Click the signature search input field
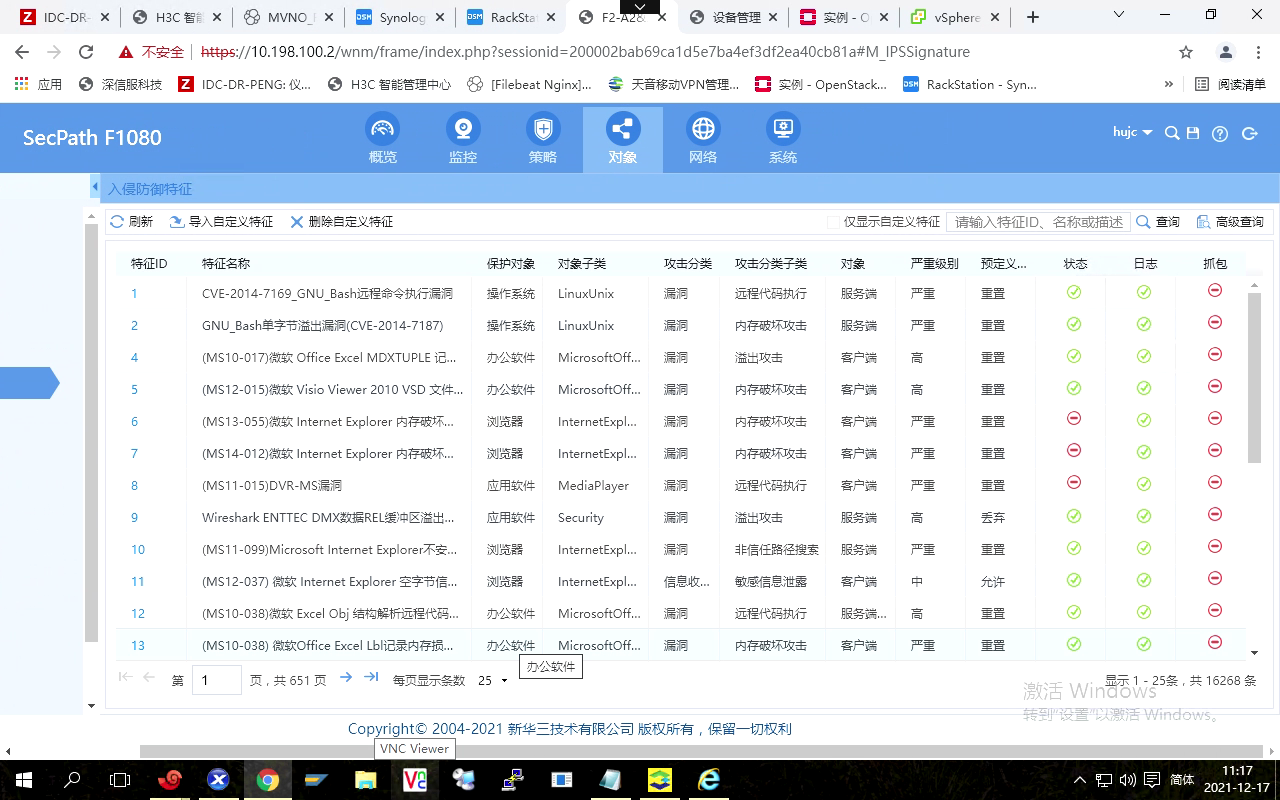Image resolution: width=1280 pixels, height=800 pixels. [1038, 222]
